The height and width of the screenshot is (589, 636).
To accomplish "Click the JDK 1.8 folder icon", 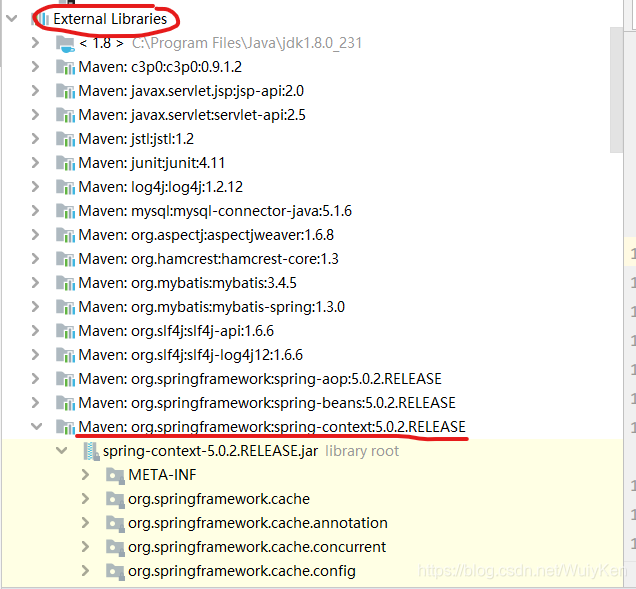I will pos(65,43).
